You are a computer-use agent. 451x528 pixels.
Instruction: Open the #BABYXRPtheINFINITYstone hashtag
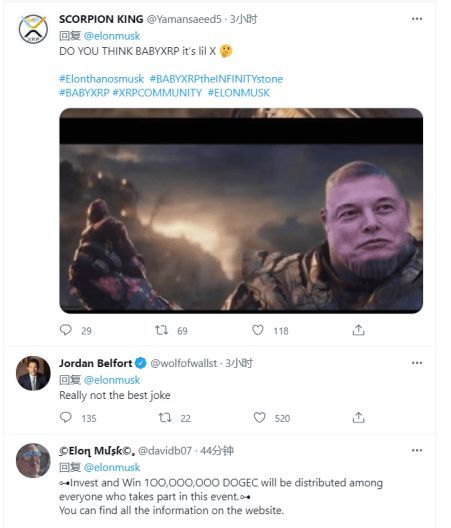pos(216,79)
